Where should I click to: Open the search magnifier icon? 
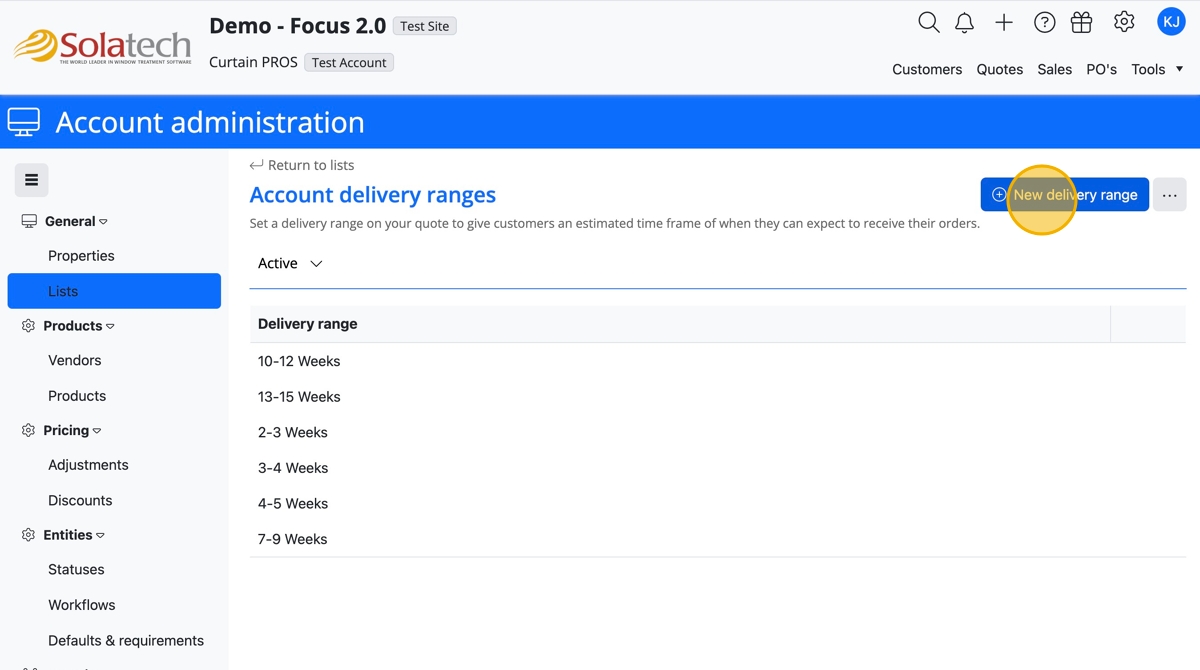(928, 22)
